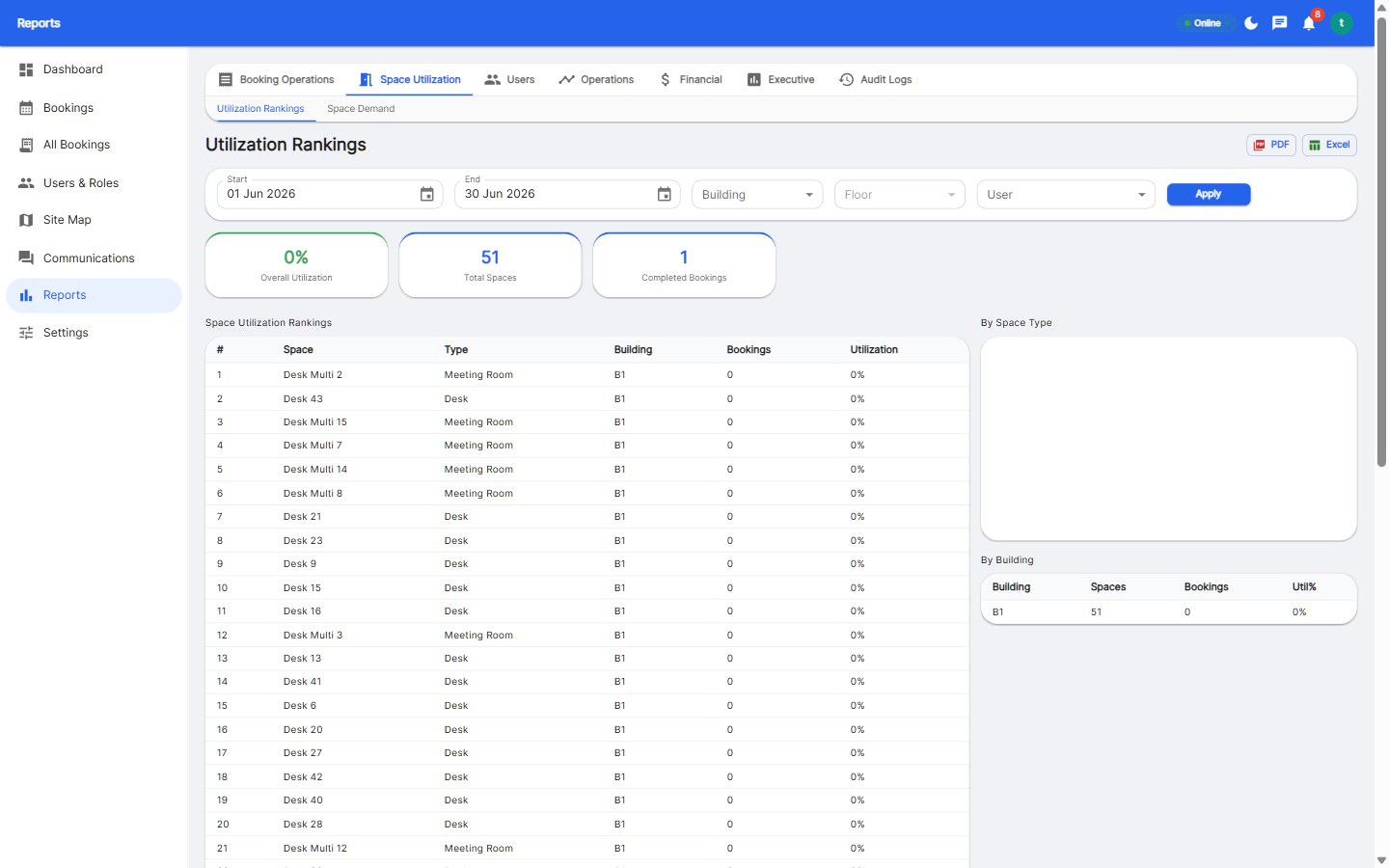
Task: Open the messages chat icon in header
Action: pyautogui.click(x=1280, y=23)
